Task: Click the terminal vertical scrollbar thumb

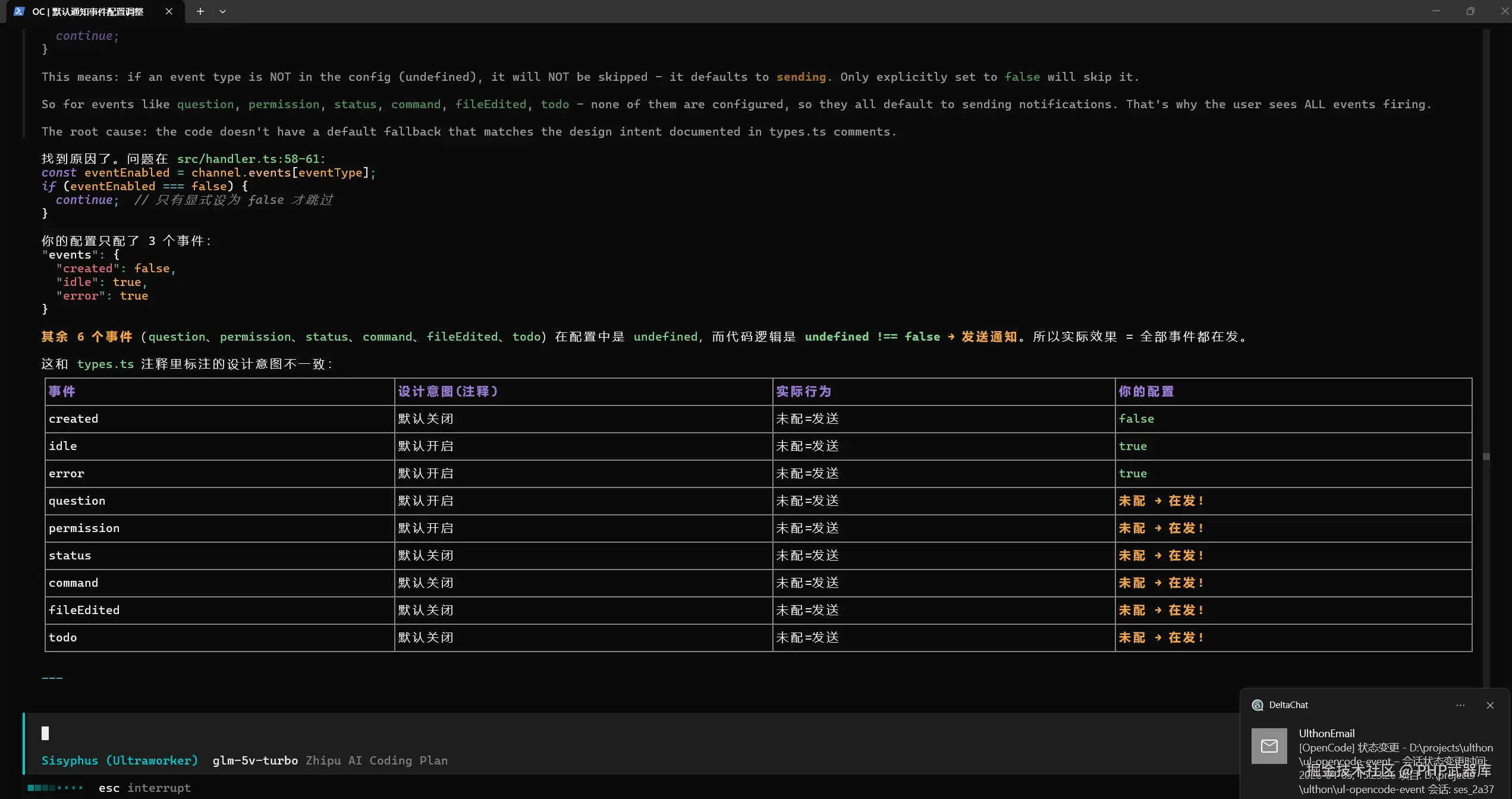Action: (x=1486, y=457)
